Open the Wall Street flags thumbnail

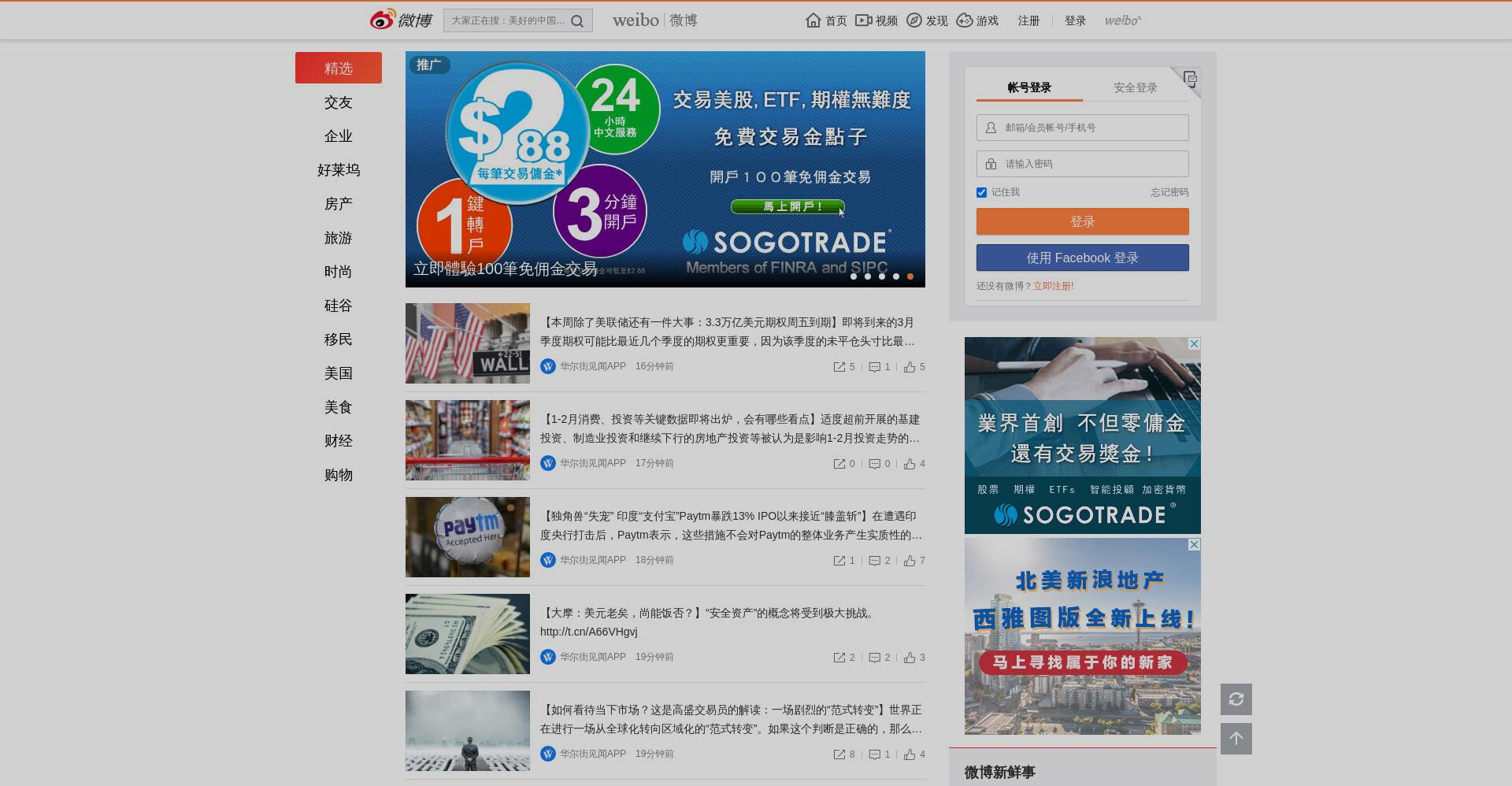468,343
